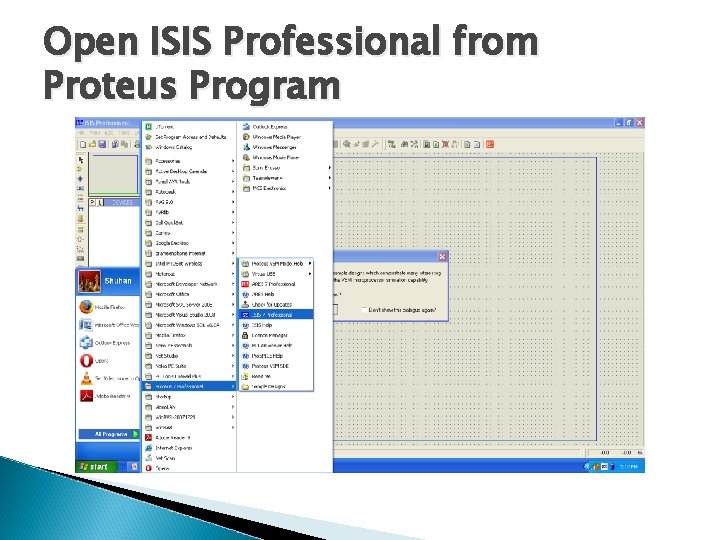Open uTorrent in programs list
720x540 pixels.
[189, 127]
